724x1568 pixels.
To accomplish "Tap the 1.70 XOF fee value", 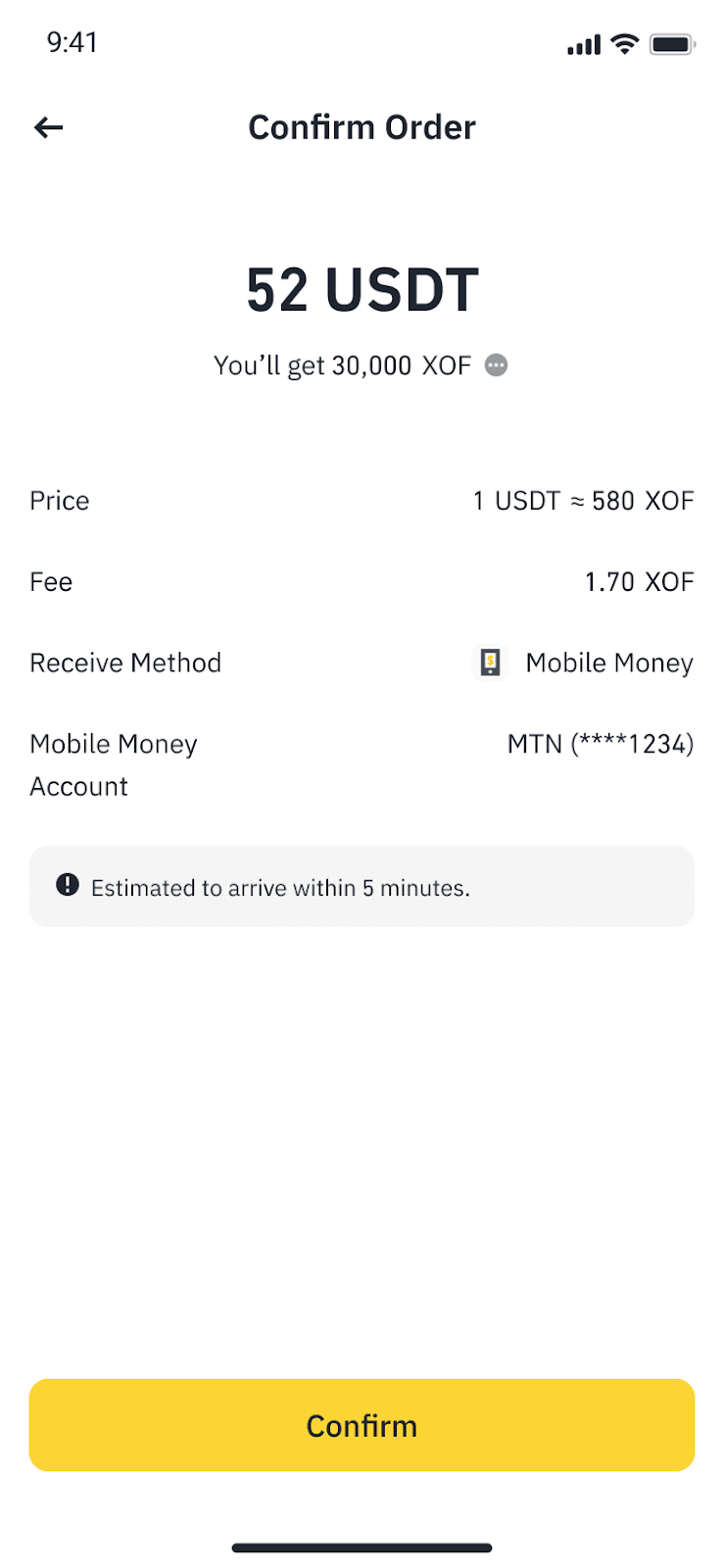I will [x=639, y=582].
